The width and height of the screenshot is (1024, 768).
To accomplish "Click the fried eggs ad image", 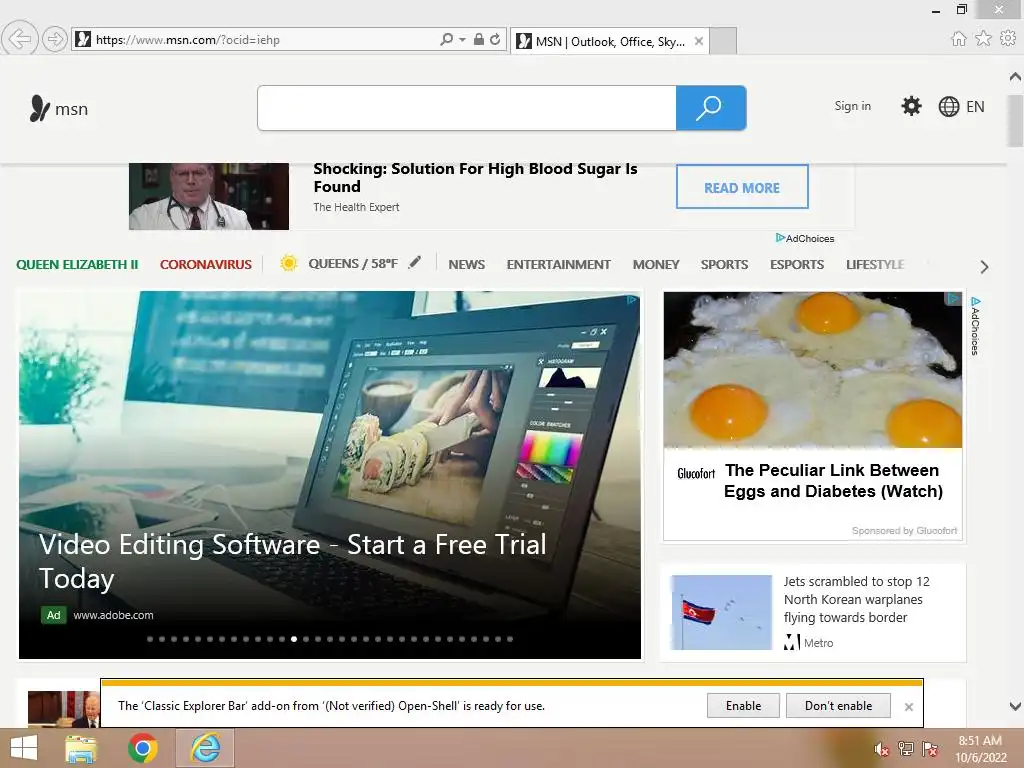I will tap(812, 370).
